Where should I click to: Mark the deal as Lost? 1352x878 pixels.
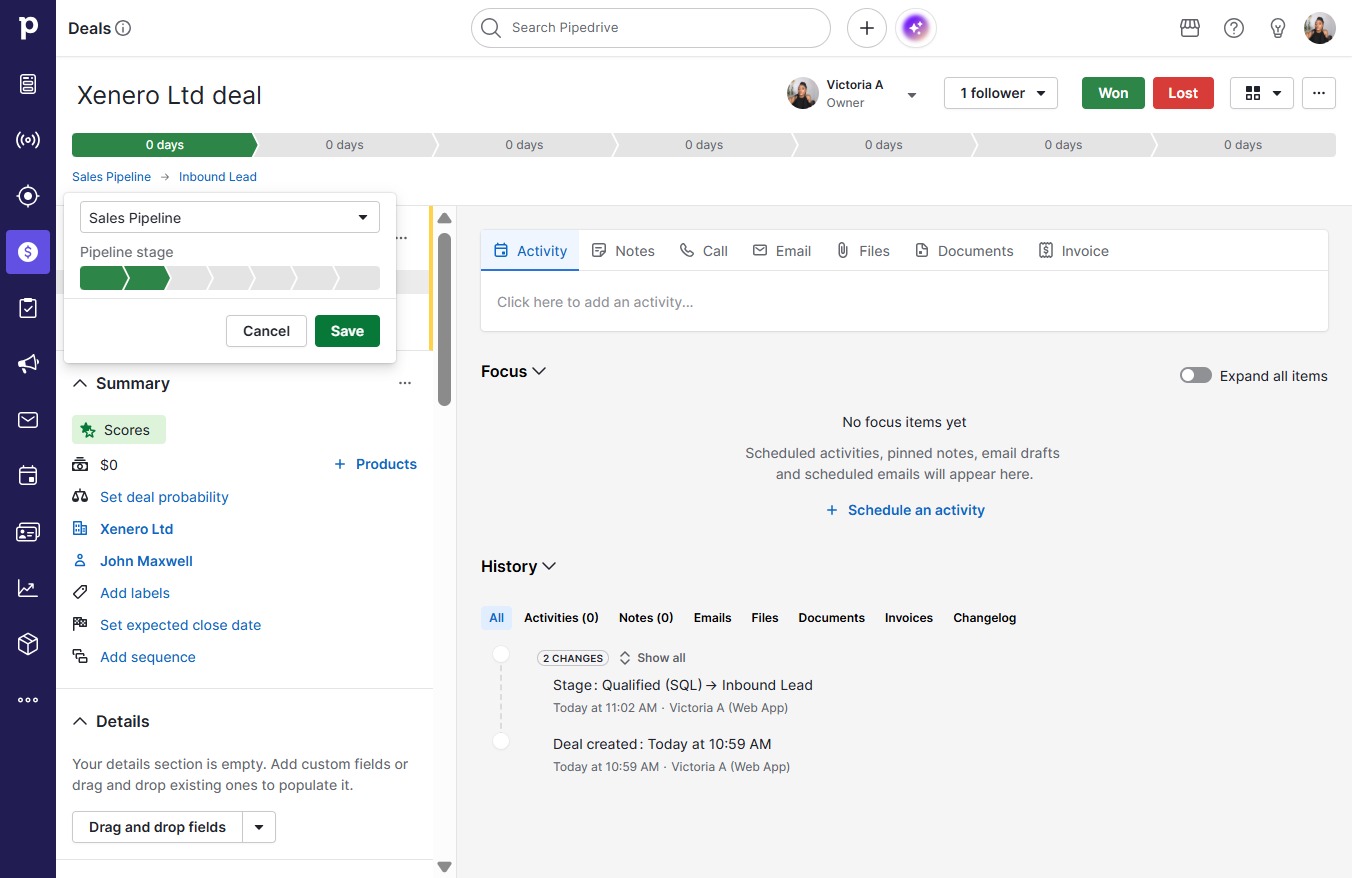(x=1183, y=93)
